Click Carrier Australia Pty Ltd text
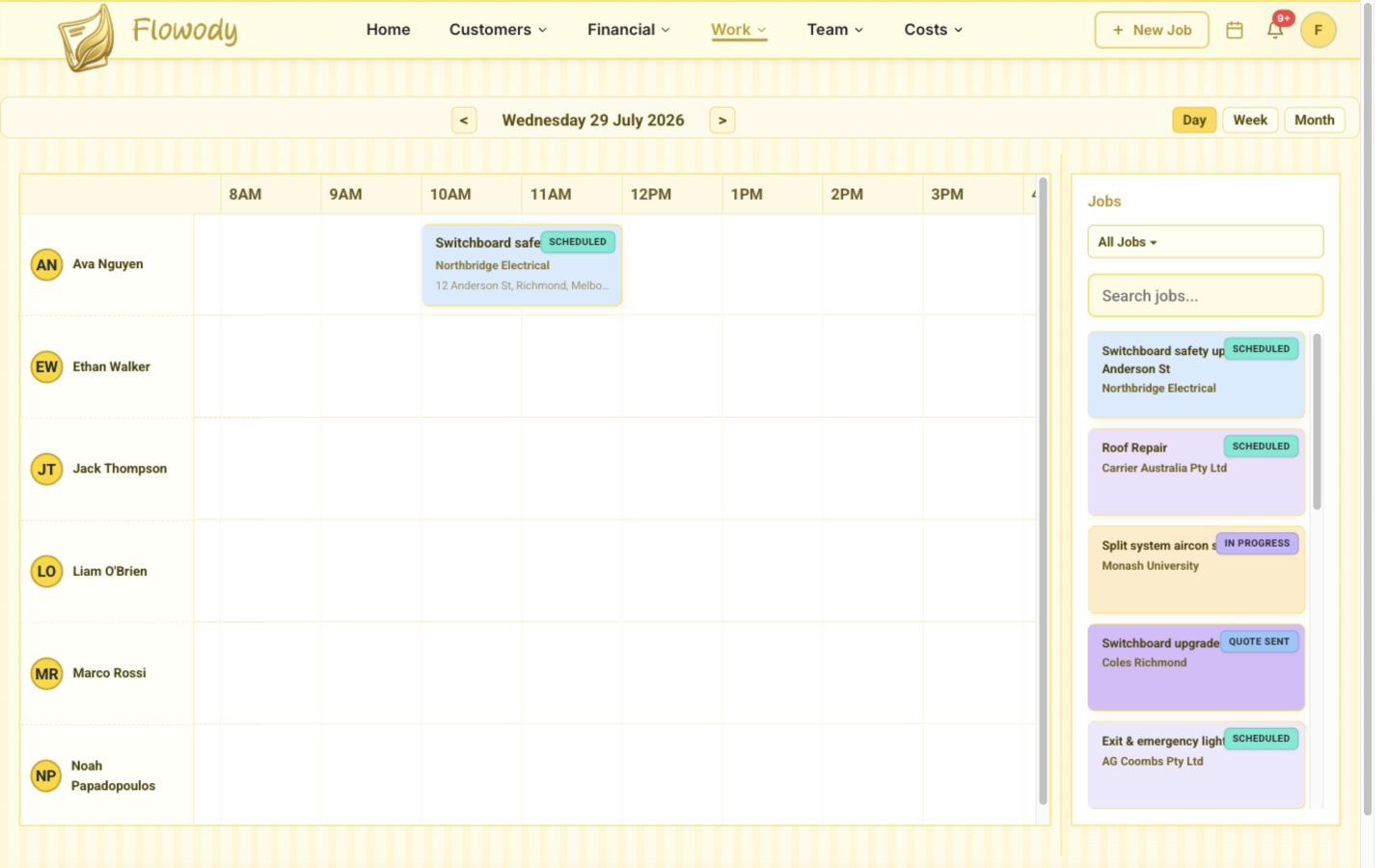This screenshot has width=1389, height=868. [x=1164, y=468]
